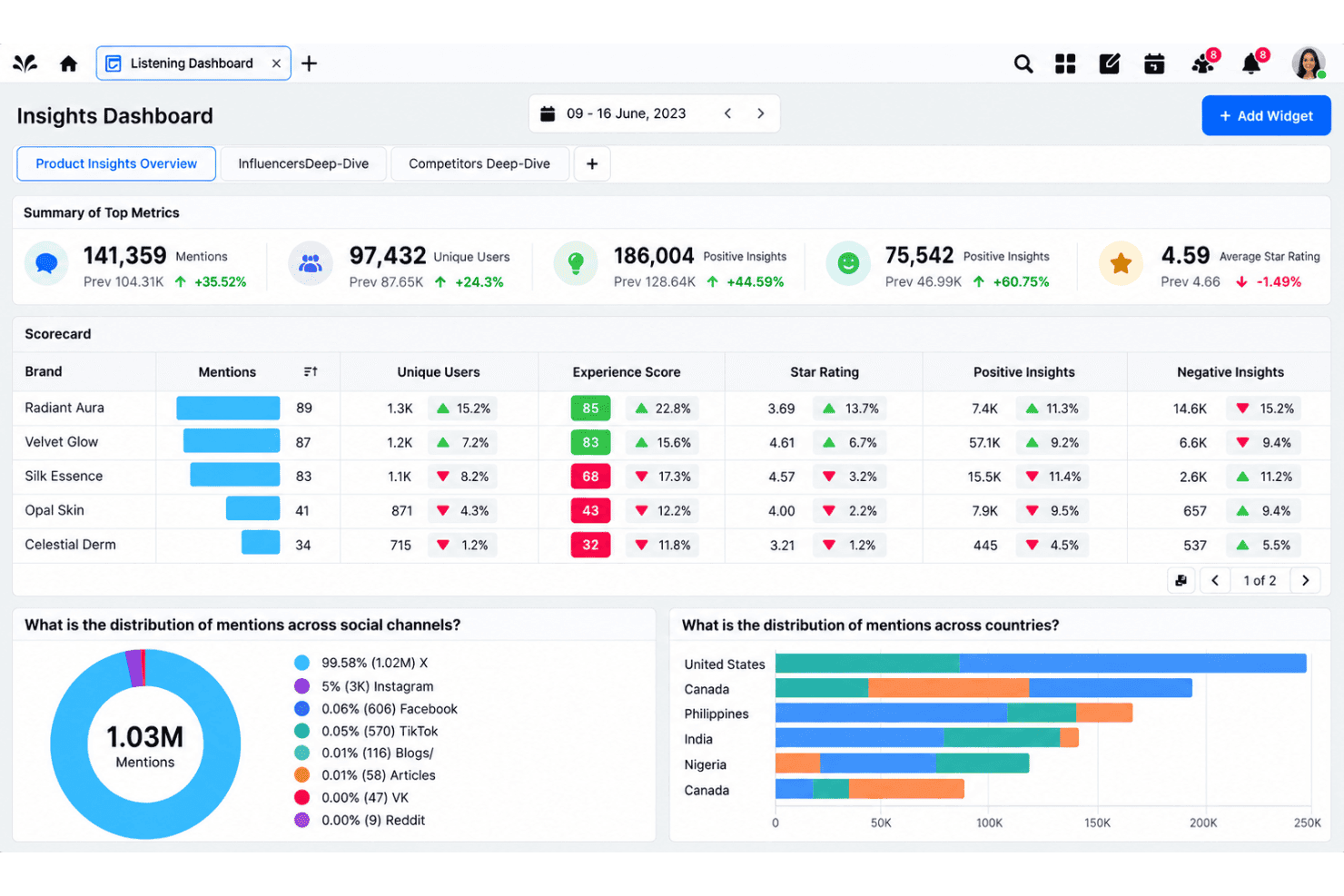1344x896 pixels.
Task: Toggle the X channel legend swatch
Action: [302, 663]
